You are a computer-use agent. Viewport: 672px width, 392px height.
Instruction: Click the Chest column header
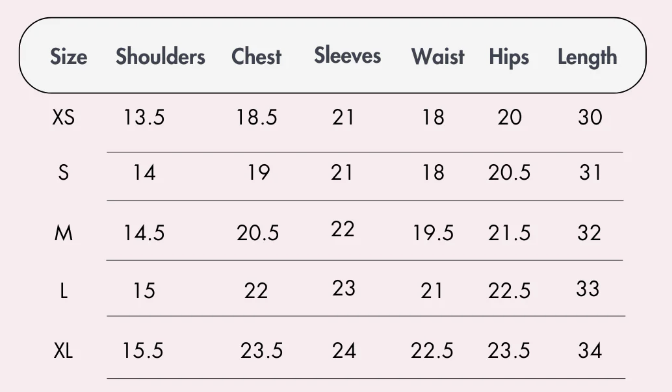coord(256,57)
